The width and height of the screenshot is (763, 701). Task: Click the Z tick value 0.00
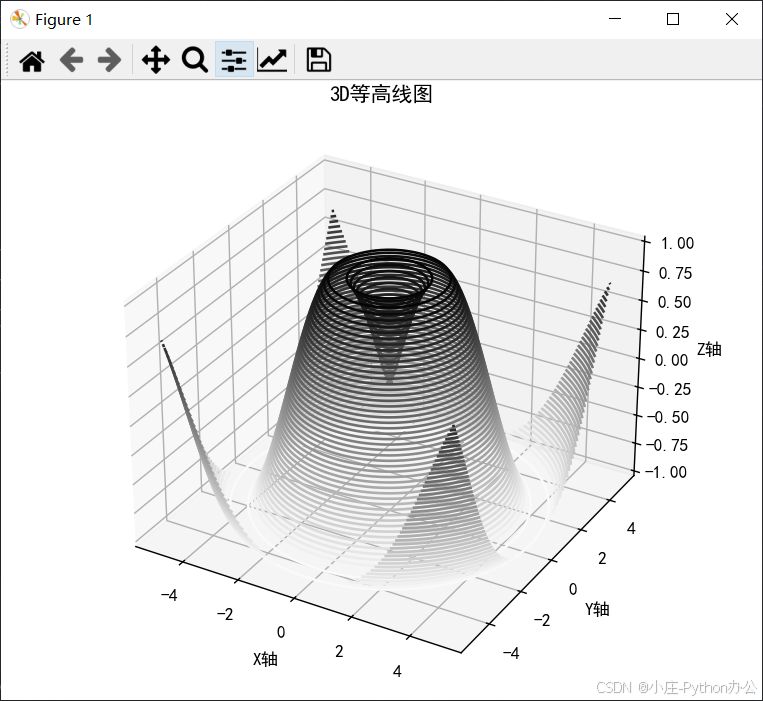pos(671,360)
